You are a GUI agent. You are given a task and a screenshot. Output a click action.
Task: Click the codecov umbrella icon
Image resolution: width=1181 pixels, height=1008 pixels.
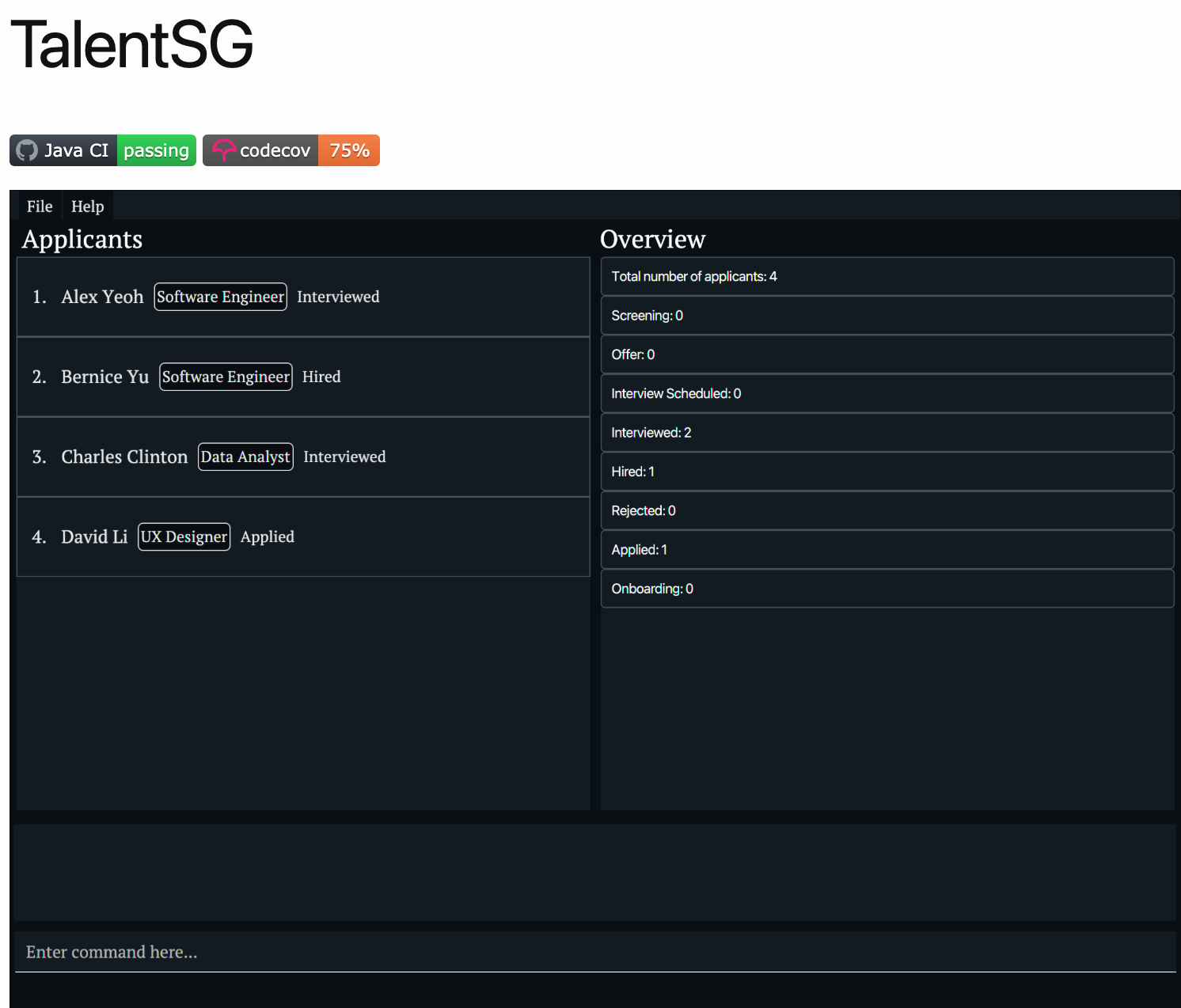pyautogui.click(x=224, y=150)
